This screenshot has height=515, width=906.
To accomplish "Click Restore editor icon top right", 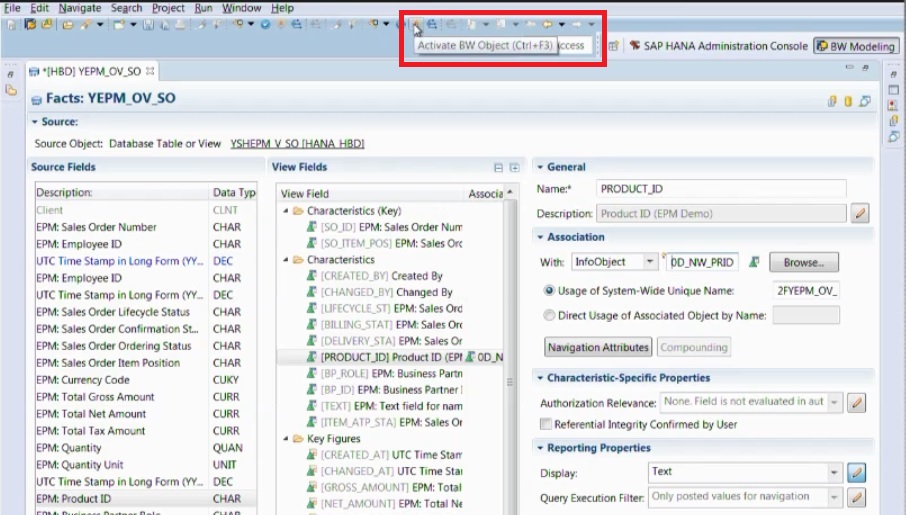I will [865, 68].
